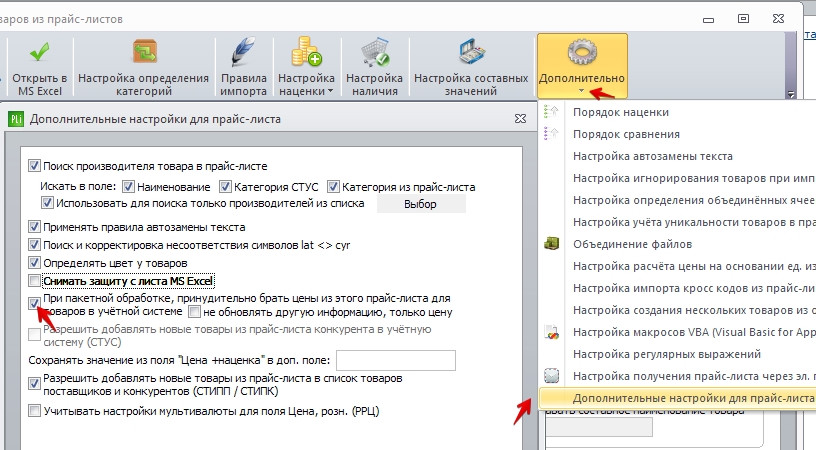
Task: Toggle detect product color checkbox
Action: pos(34,263)
